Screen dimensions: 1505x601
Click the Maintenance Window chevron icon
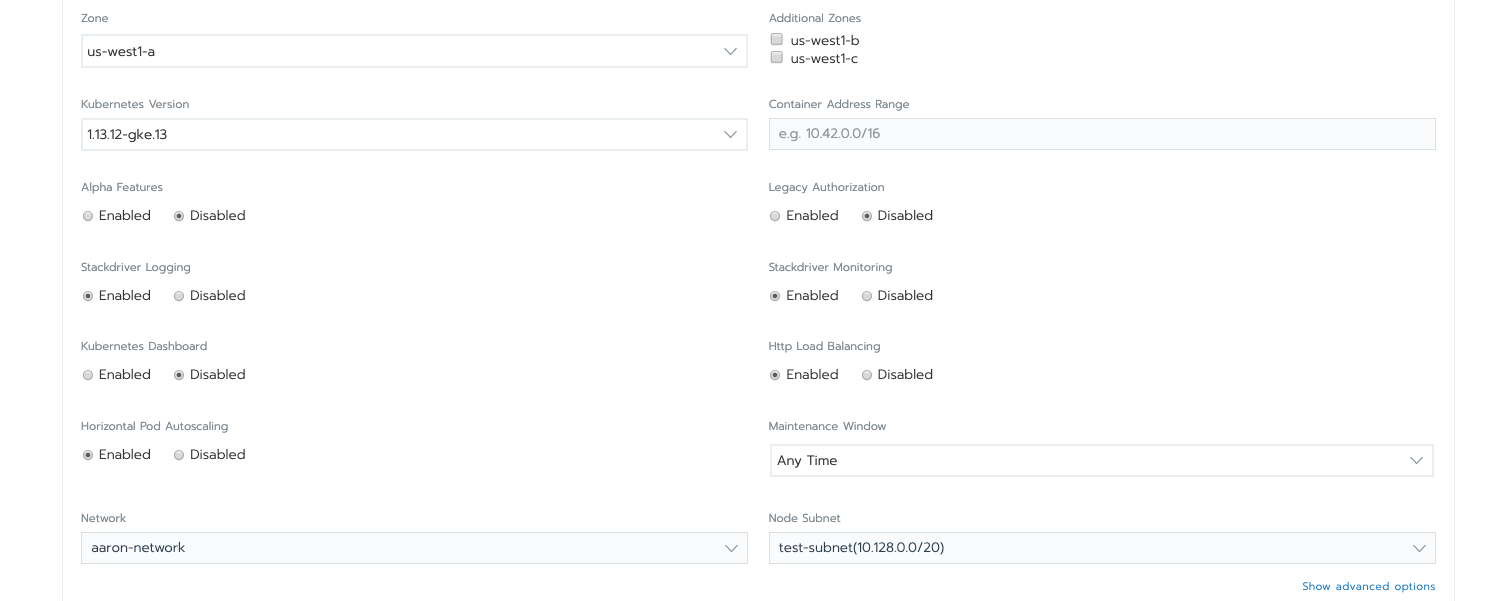[x=1416, y=460]
